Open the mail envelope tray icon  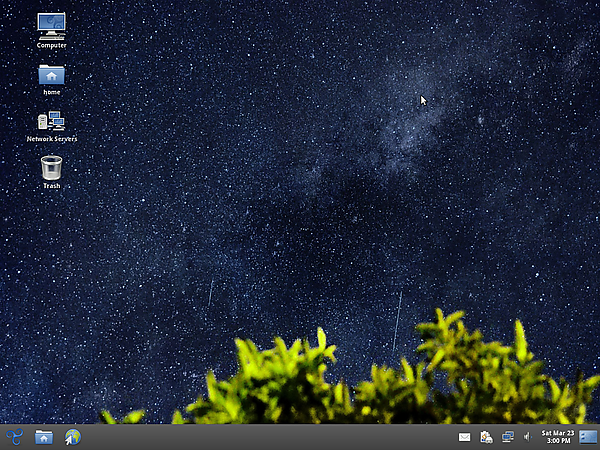465,437
